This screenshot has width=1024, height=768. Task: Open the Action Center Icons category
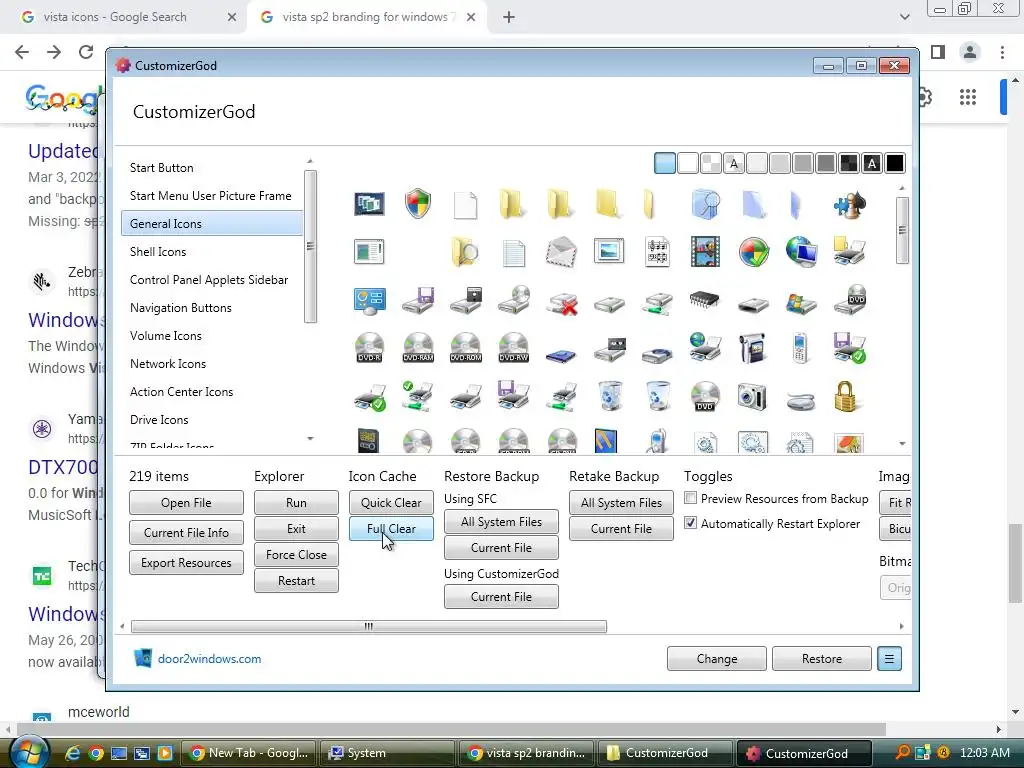(x=182, y=392)
